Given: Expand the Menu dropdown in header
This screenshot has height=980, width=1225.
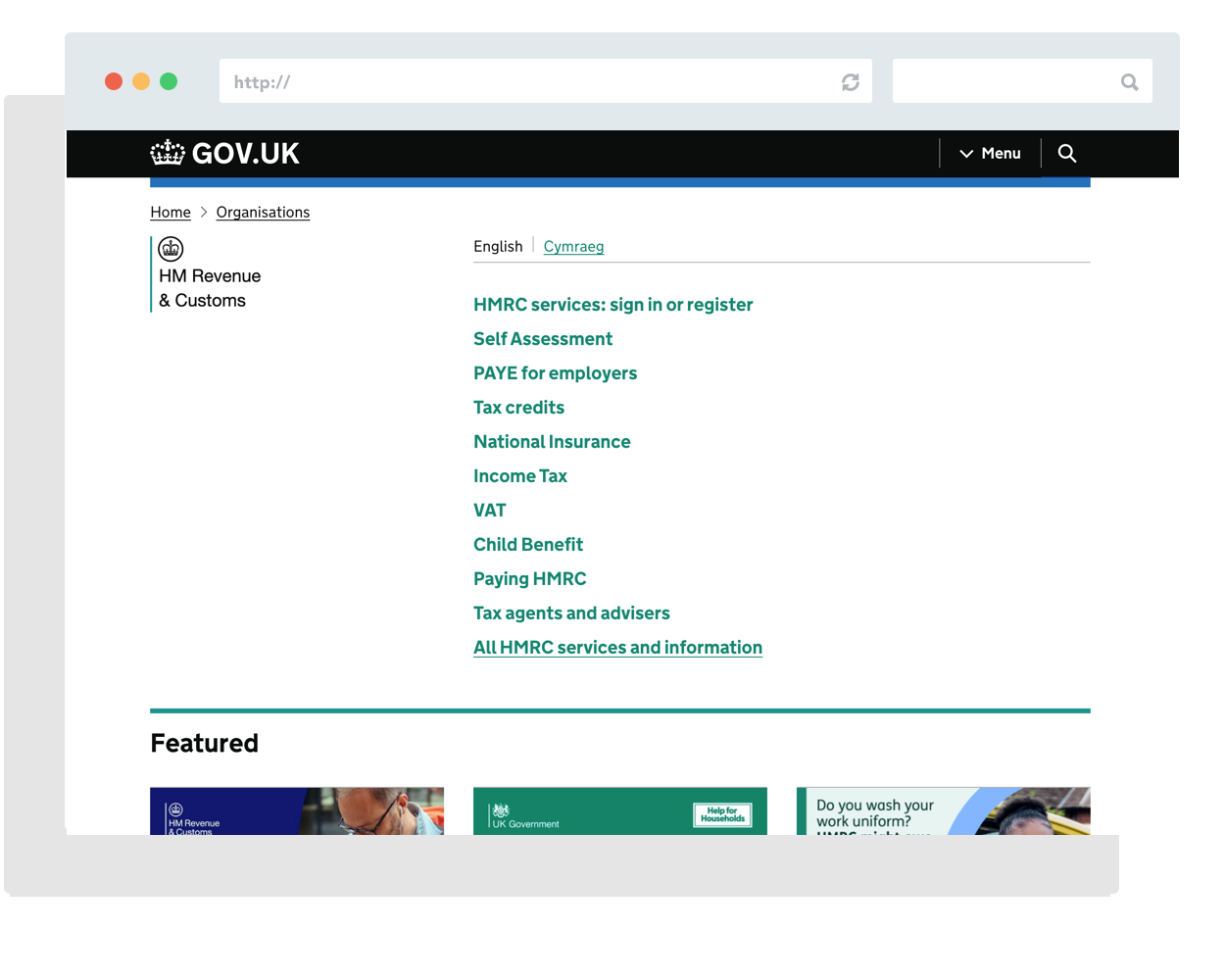Looking at the screenshot, I should 990,153.
